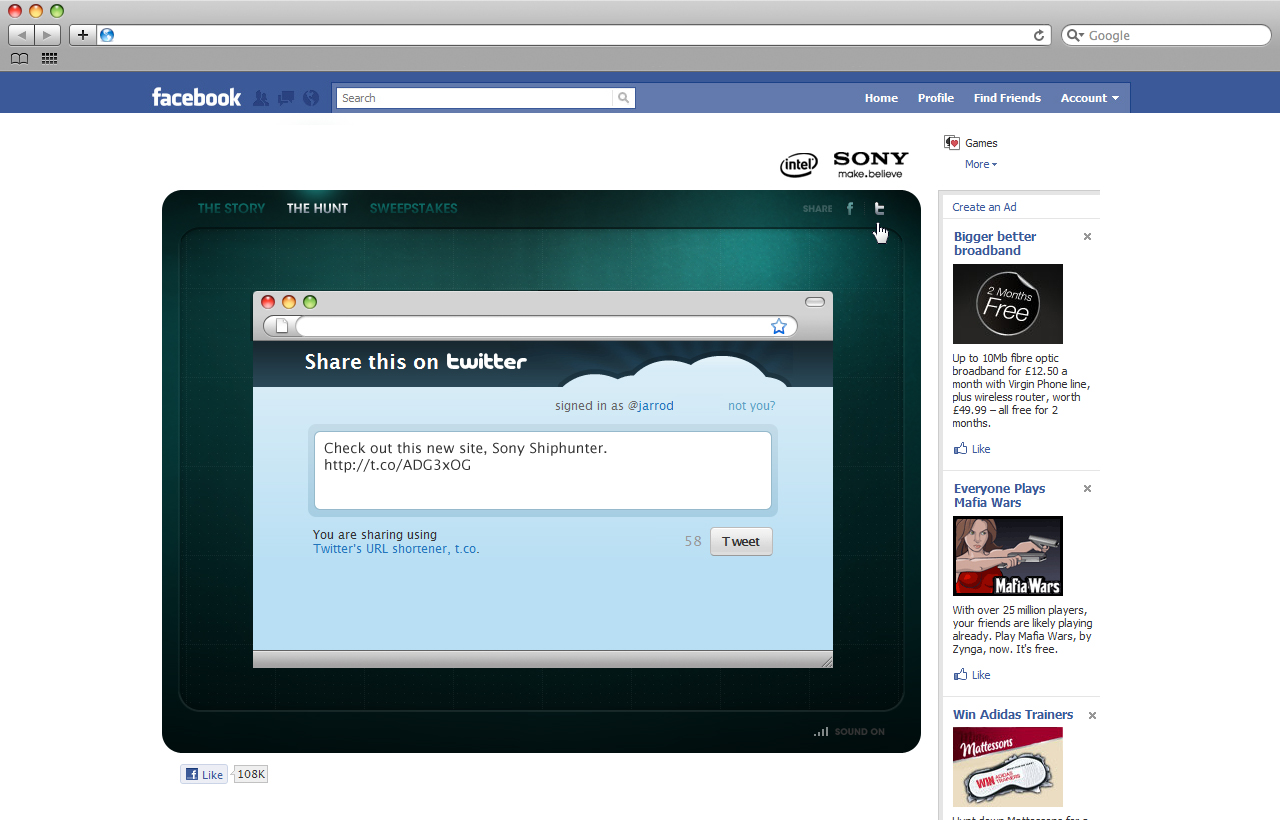Click the Games cards icon in the sidebar
This screenshot has width=1280, height=820.
pyautogui.click(x=952, y=143)
